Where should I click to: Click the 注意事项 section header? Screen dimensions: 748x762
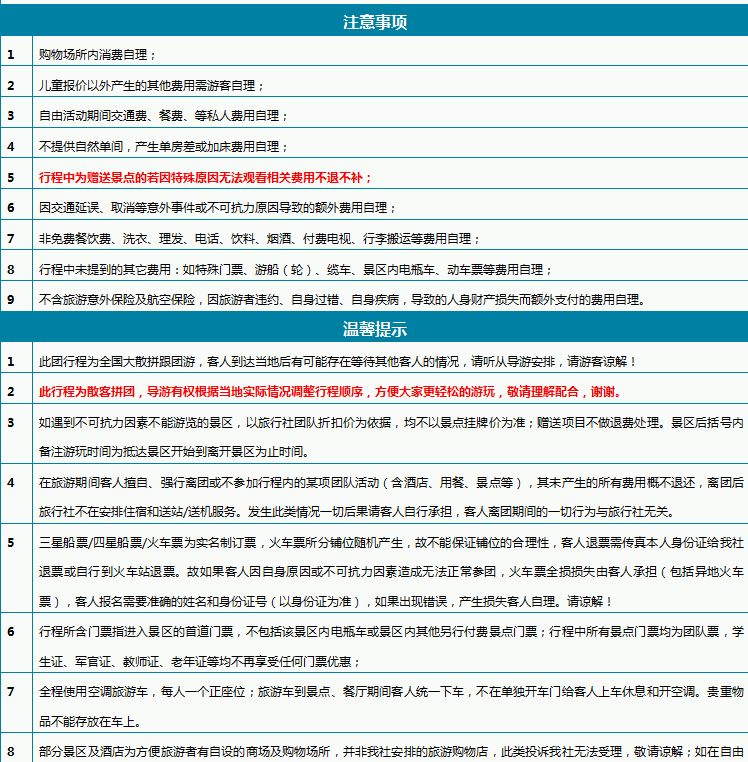pyautogui.click(x=374, y=22)
